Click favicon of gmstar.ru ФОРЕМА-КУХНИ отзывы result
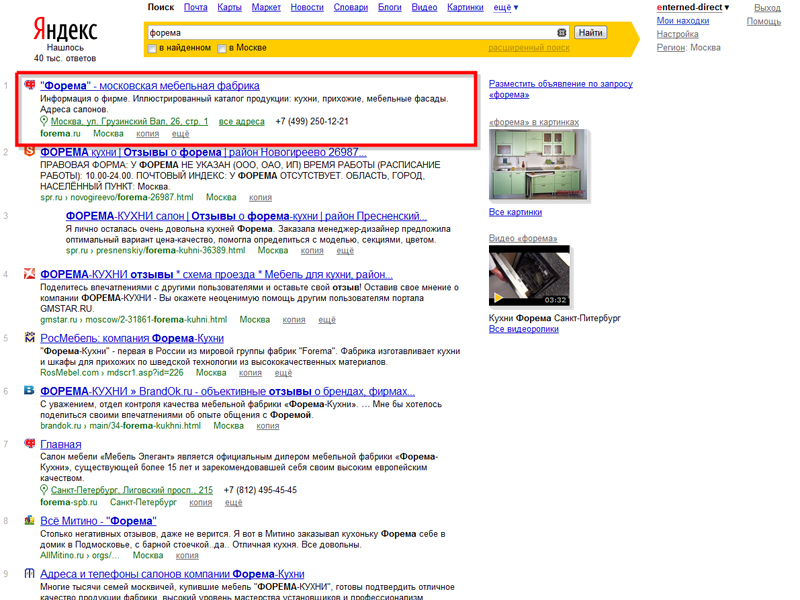The width and height of the screenshot is (800, 600). click(x=30, y=274)
